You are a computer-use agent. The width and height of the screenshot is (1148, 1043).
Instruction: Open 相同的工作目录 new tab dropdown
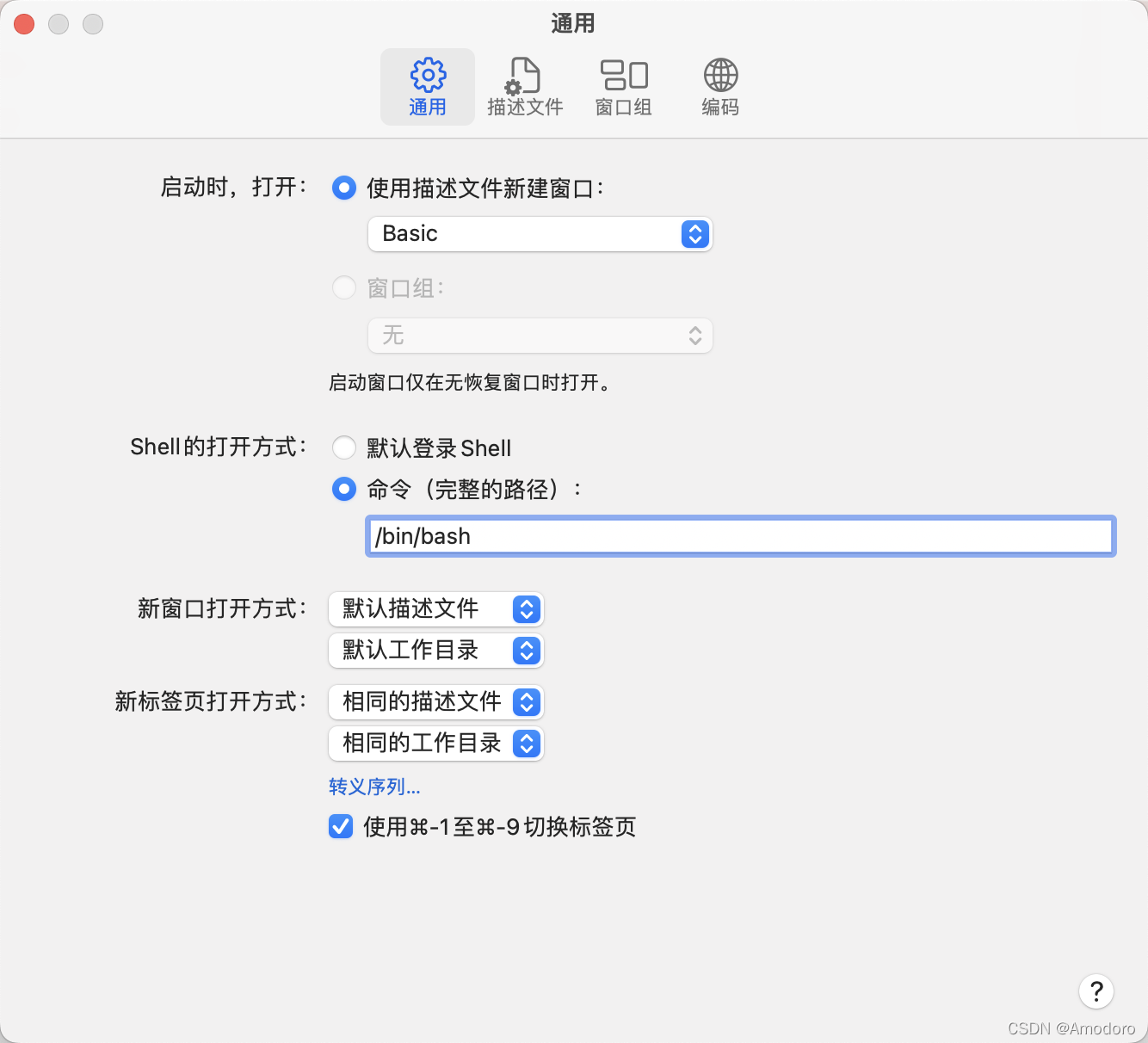tap(436, 744)
